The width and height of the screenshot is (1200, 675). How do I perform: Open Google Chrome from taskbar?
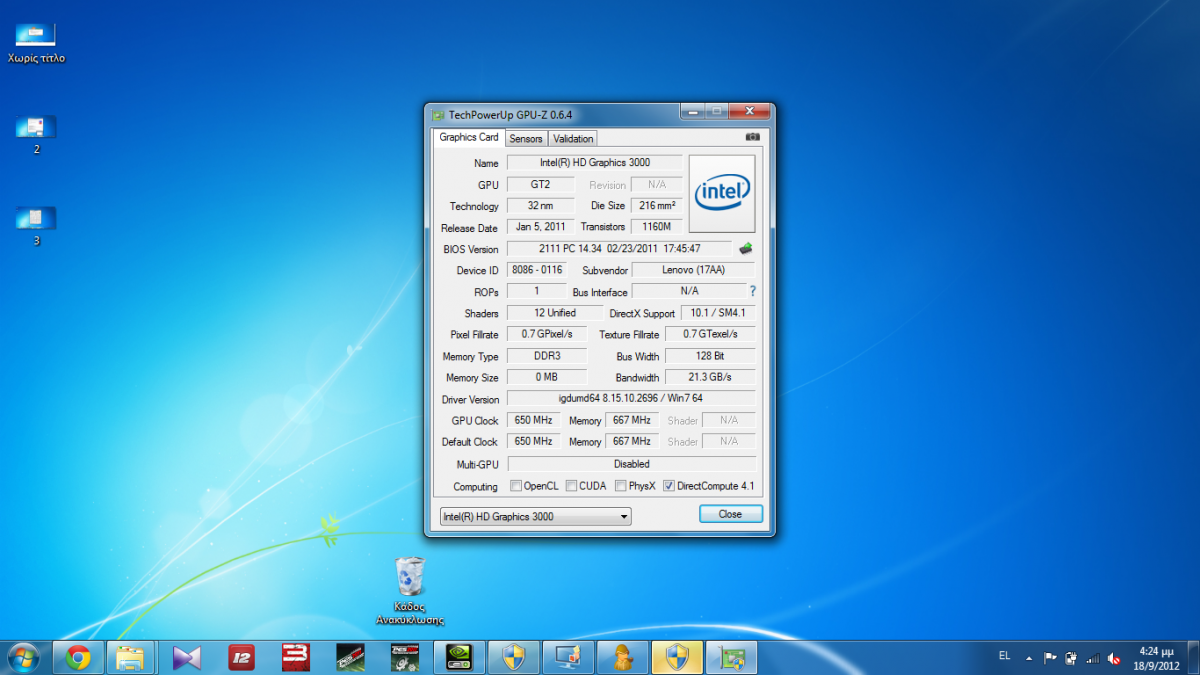(x=78, y=657)
